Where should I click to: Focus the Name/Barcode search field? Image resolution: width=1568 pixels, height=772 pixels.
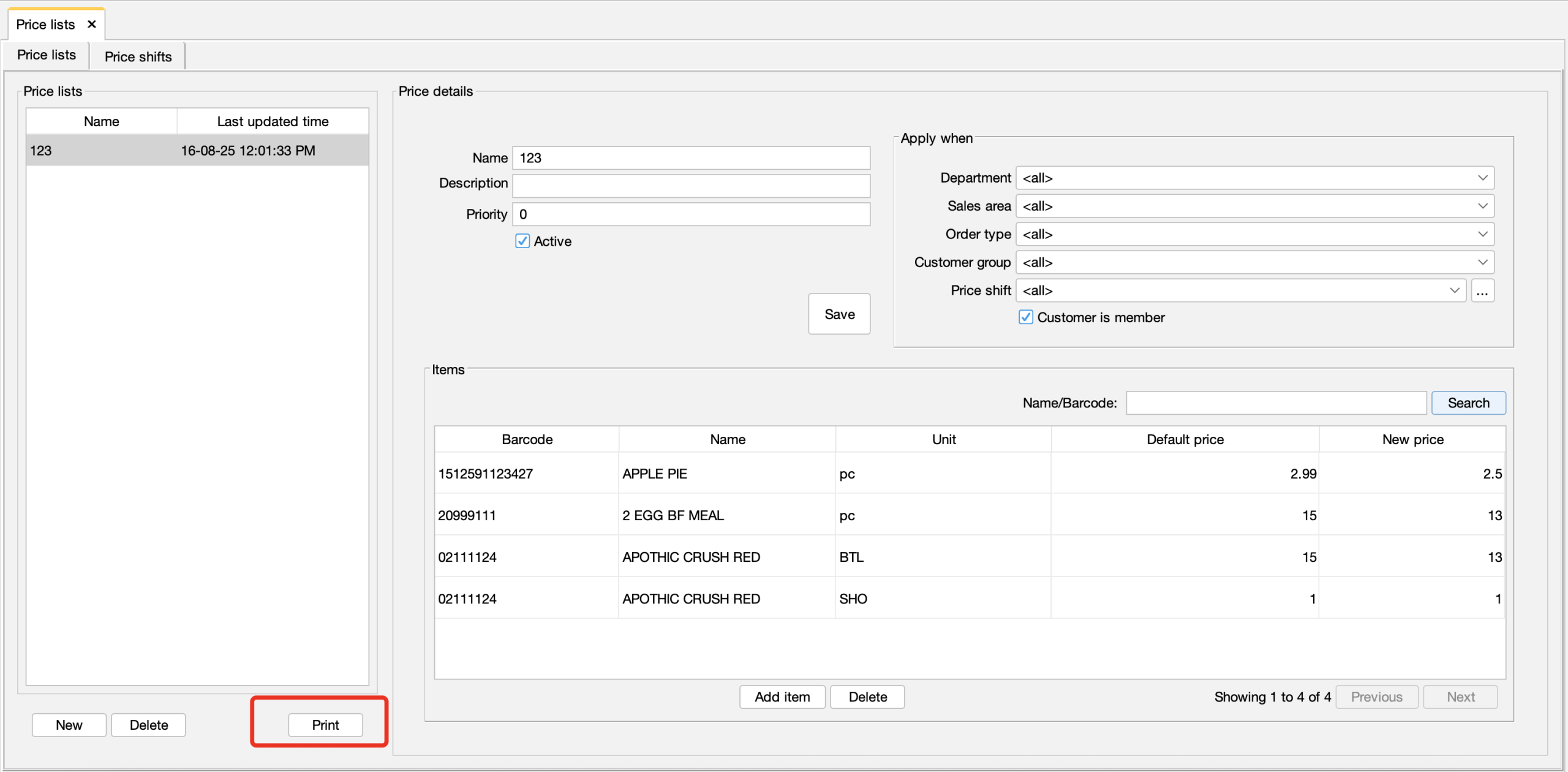click(1276, 403)
